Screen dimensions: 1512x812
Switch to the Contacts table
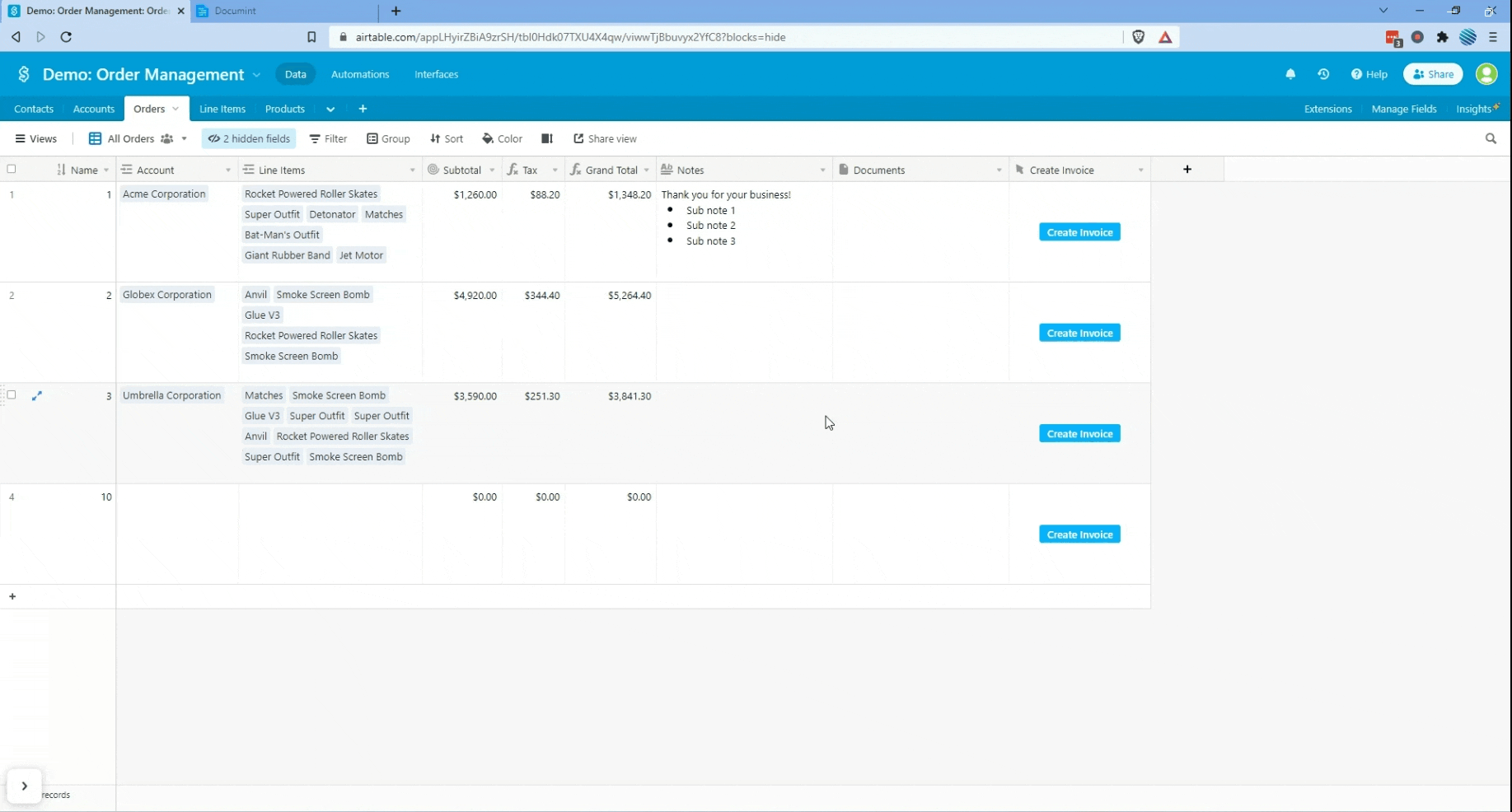tap(34, 109)
